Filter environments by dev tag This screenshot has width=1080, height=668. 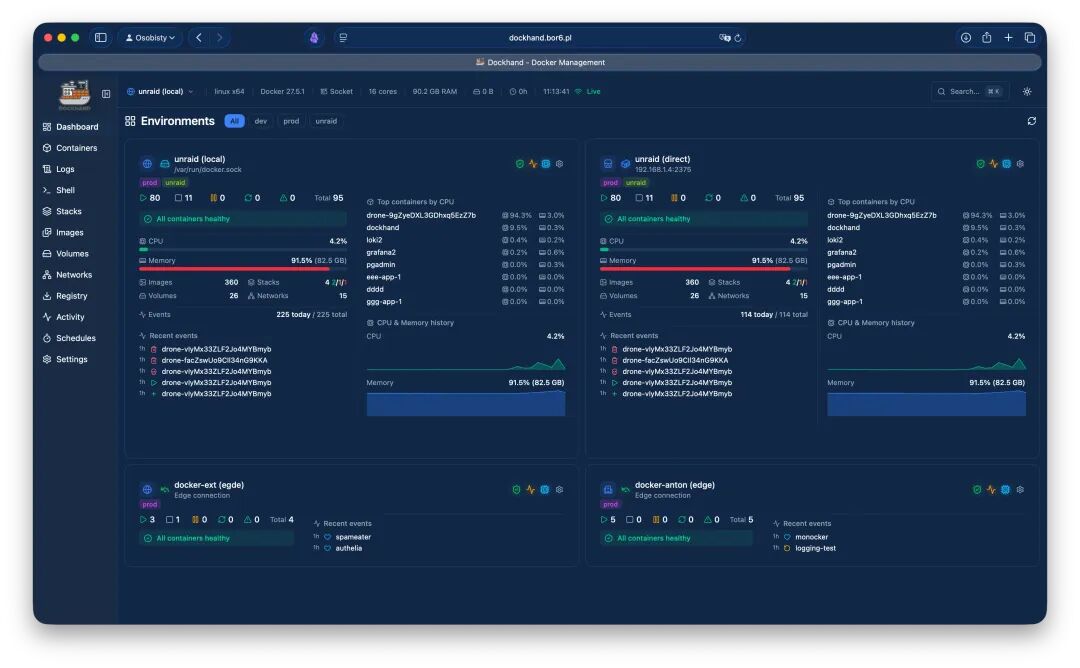(260, 121)
